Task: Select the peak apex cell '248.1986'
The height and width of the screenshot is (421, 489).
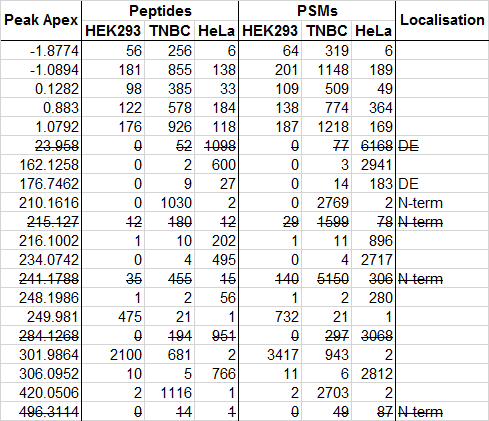Action: point(41,298)
